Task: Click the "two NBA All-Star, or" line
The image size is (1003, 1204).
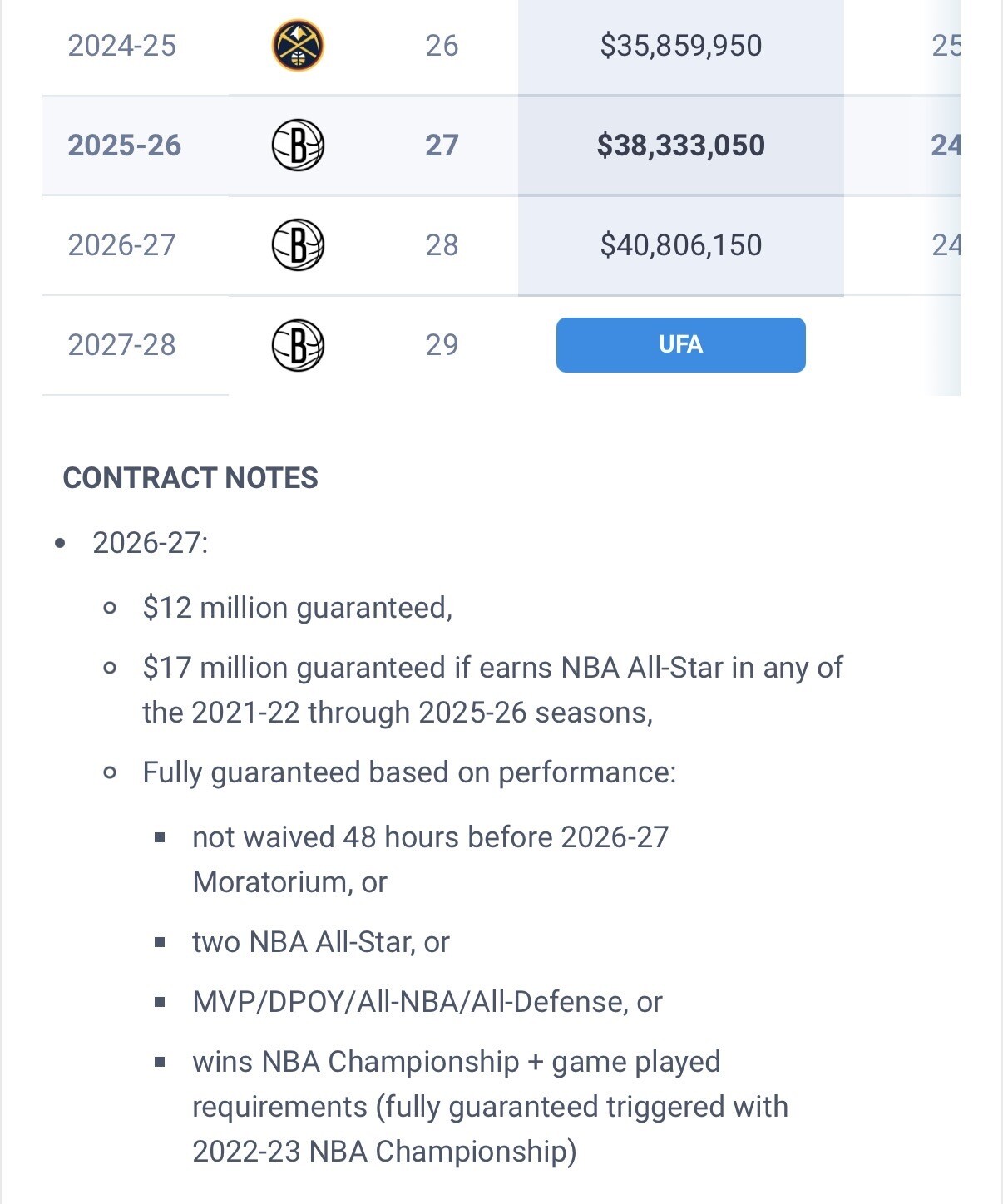Action: (x=320, y=942)
